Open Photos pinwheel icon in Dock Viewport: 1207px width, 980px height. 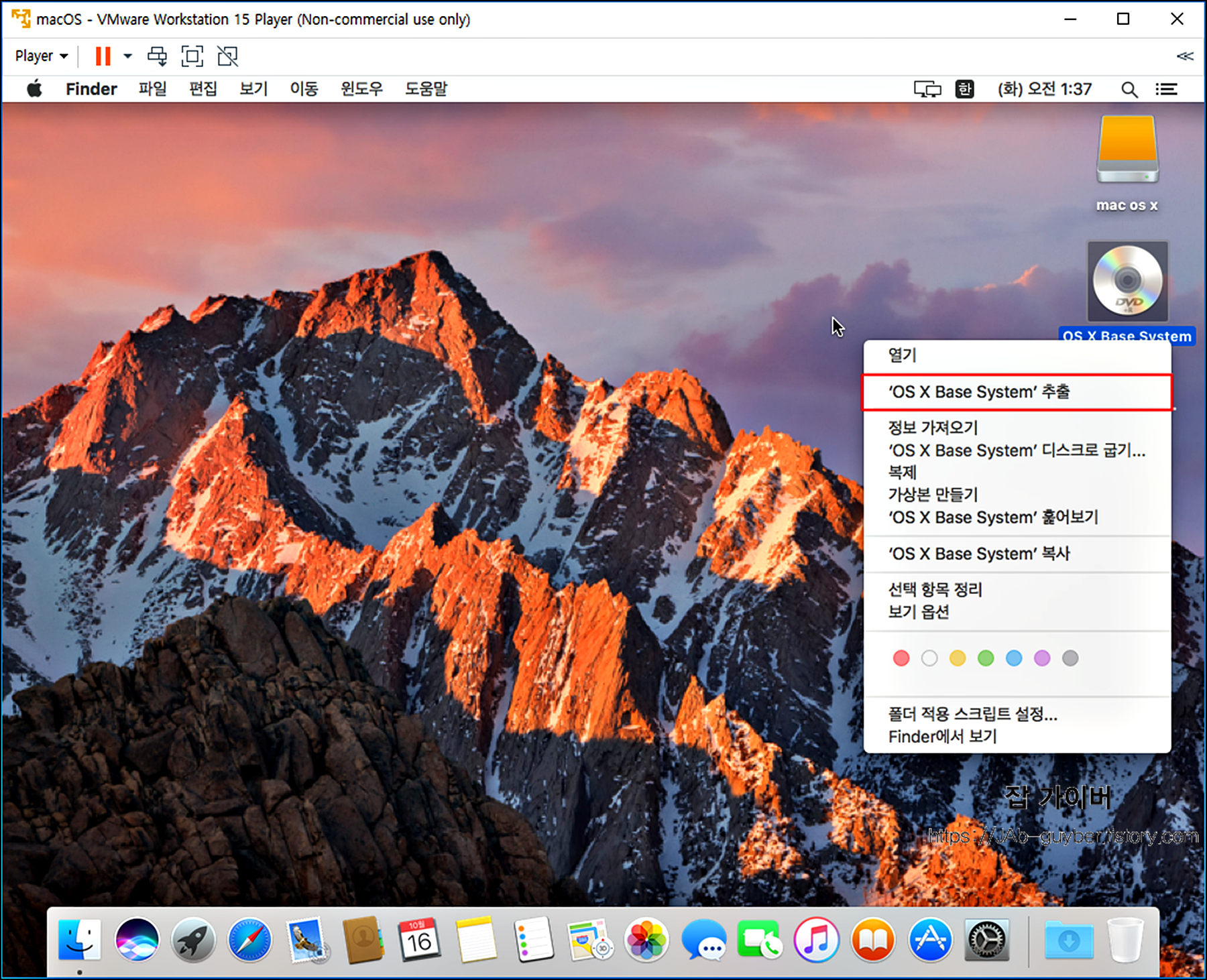coord(646,940)
